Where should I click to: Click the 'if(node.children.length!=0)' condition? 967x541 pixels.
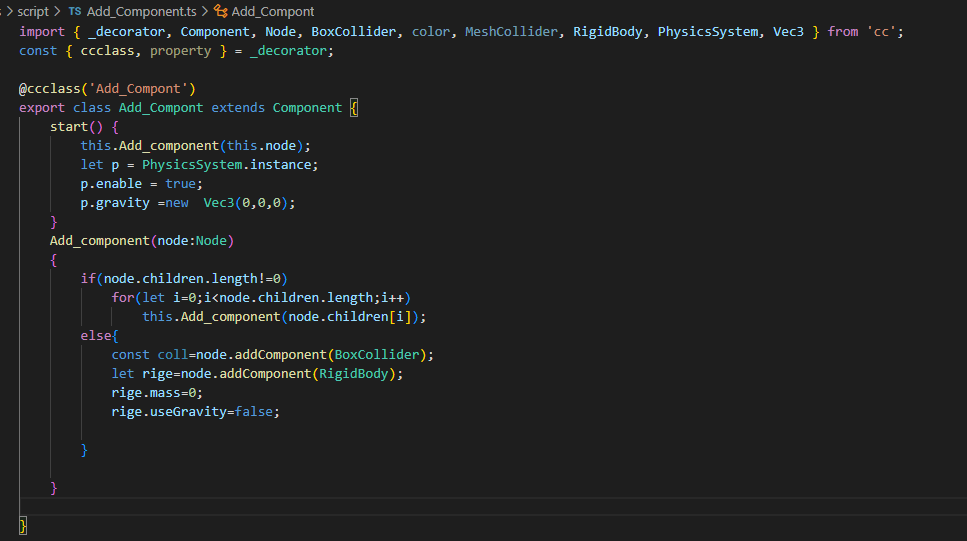[184, 279]
